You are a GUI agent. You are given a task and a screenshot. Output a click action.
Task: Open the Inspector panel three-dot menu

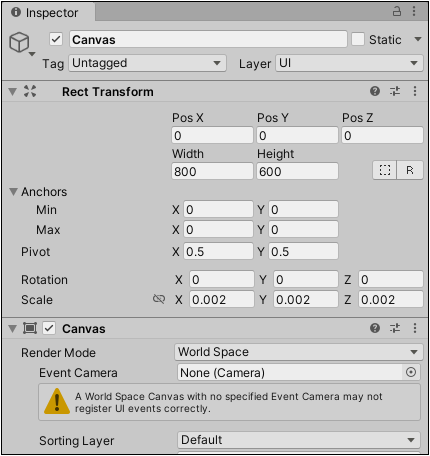point(414,11)
